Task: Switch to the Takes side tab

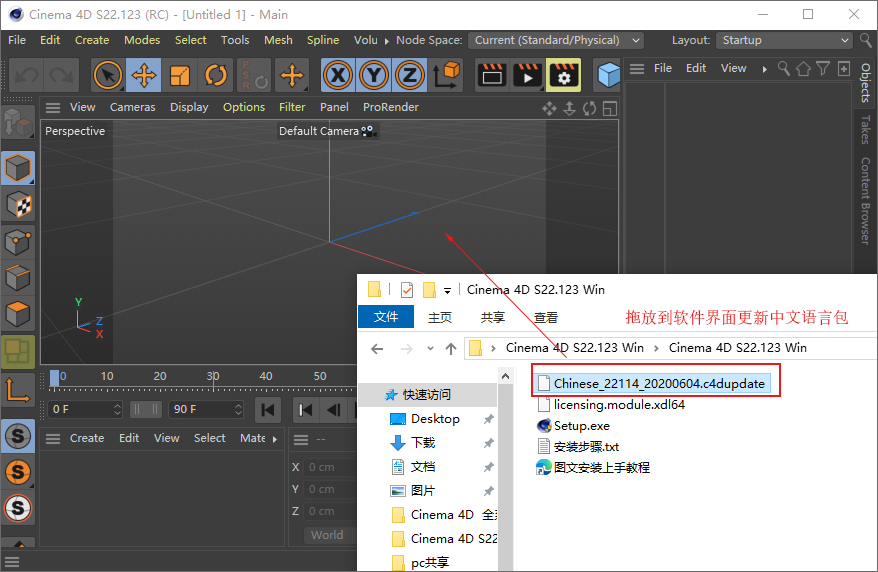Action: coord(865,129)
